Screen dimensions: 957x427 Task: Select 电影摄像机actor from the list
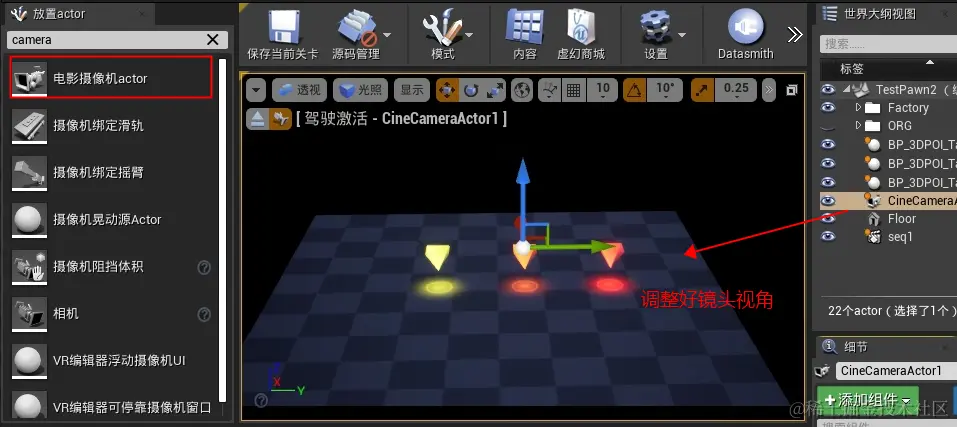(111, 77)
